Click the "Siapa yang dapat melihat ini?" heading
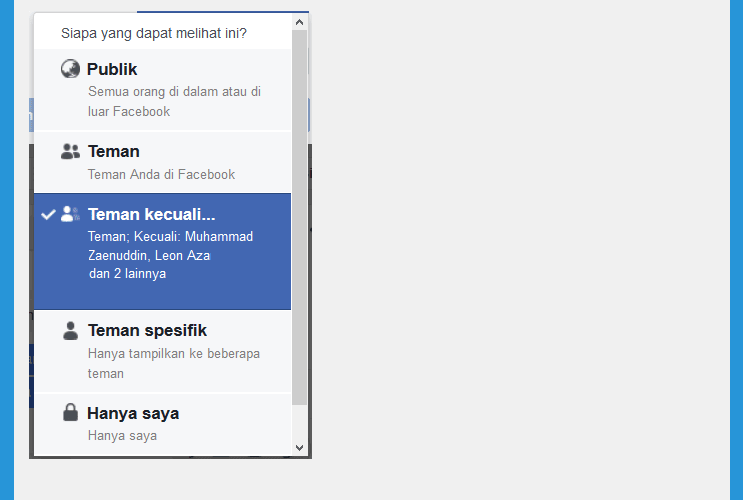This screenshot has height=500, width=743. (154, 33)
